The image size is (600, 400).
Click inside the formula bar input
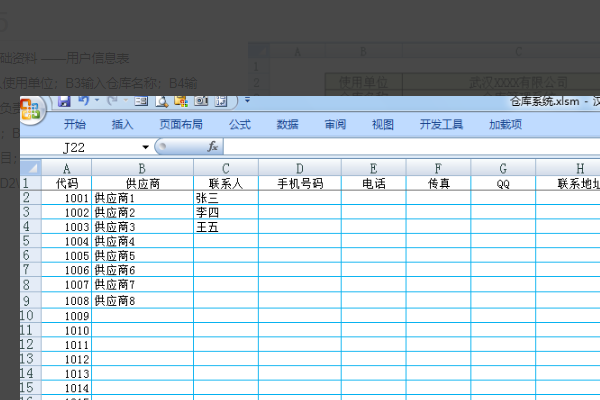[x=411, y=147]
